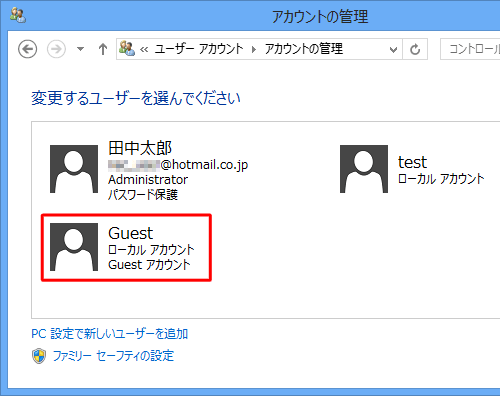Expand the arrow after ユーザー アカウント breadcrumb
500x396 pixels.
coord(254,50)
